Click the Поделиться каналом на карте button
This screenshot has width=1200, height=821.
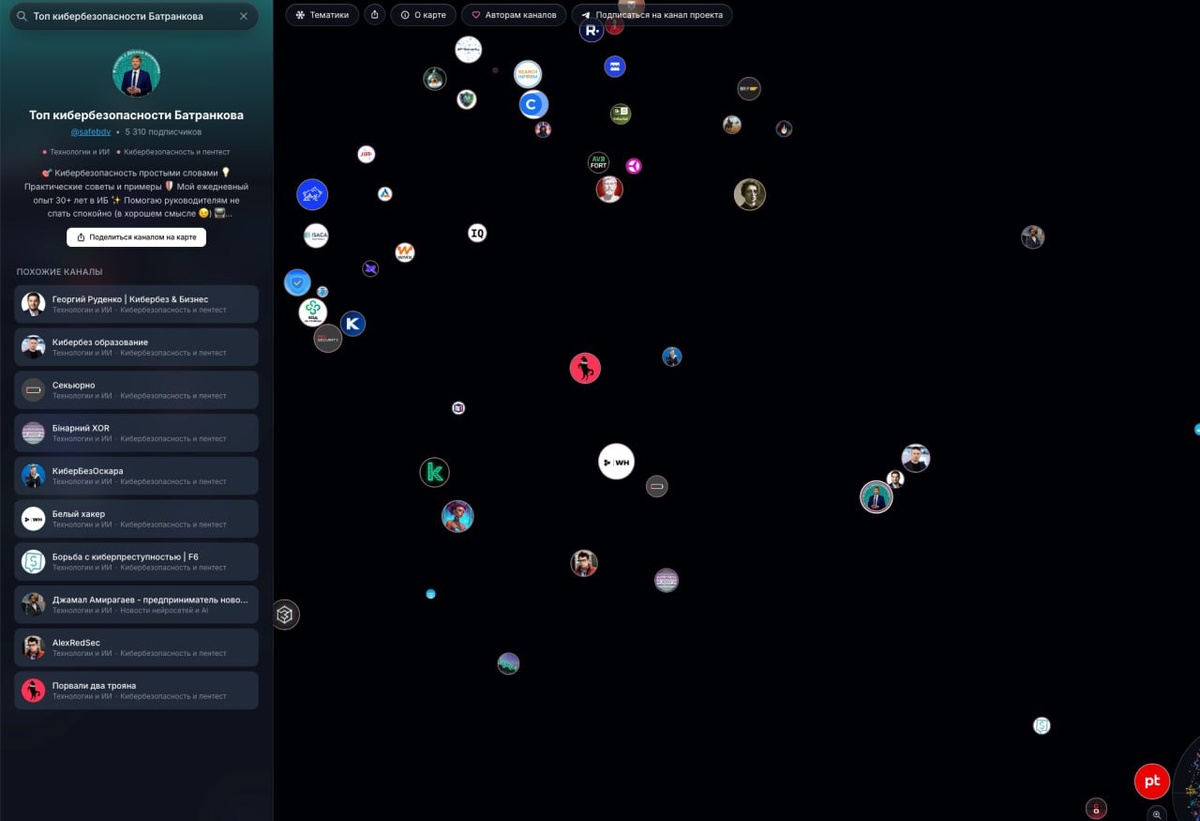point(136,237)
